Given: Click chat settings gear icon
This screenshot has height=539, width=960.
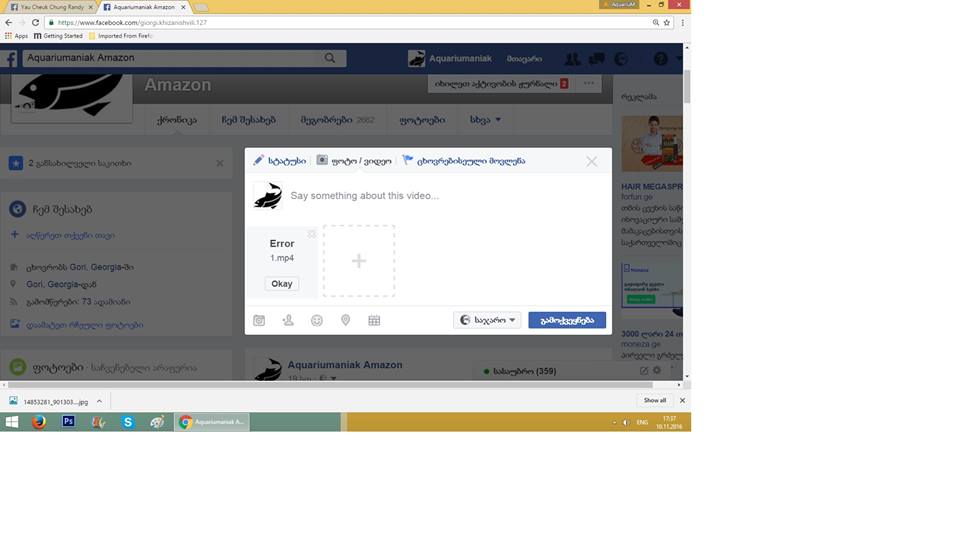Looking at the screenshot, I should click(x=657, y=371).
